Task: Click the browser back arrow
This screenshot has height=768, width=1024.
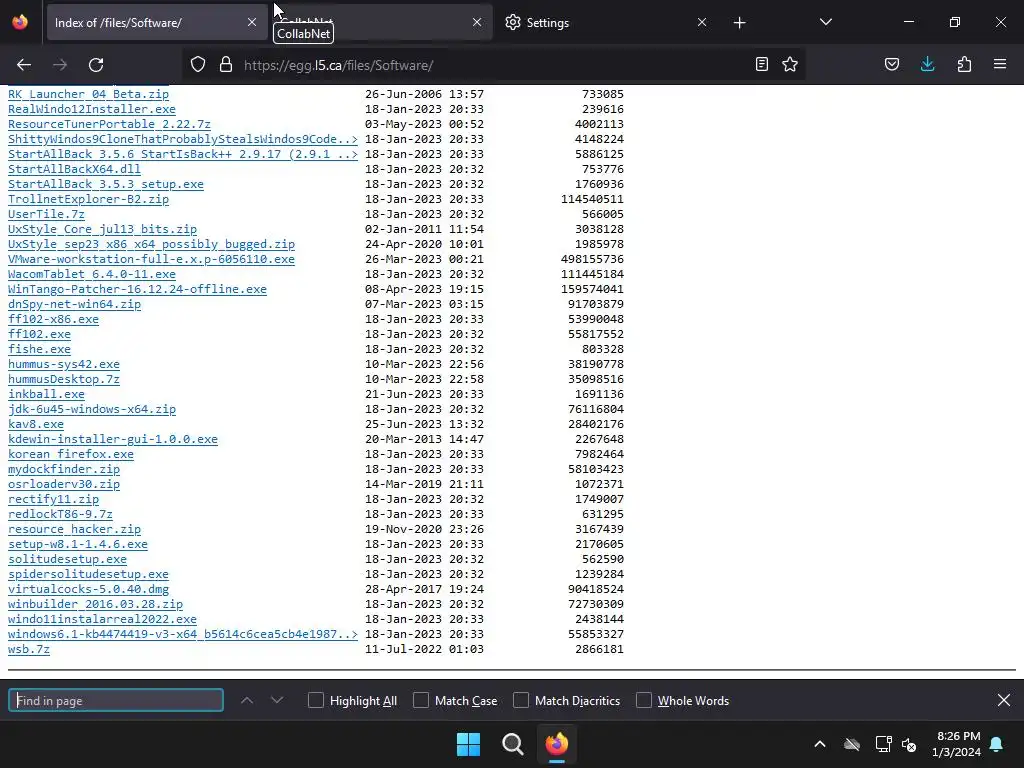Action: tap(24, 65)
